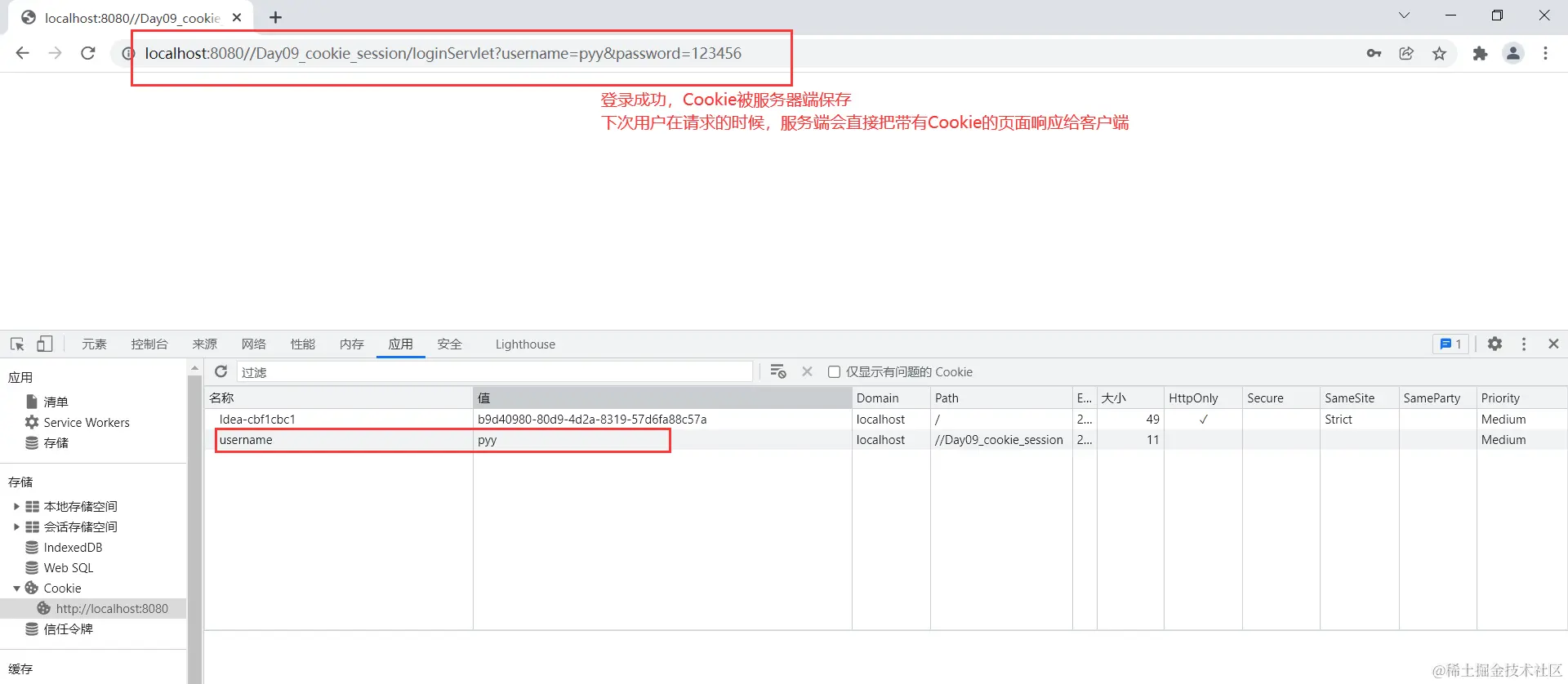Close the DevTools panel

[x=1553, y=344]
